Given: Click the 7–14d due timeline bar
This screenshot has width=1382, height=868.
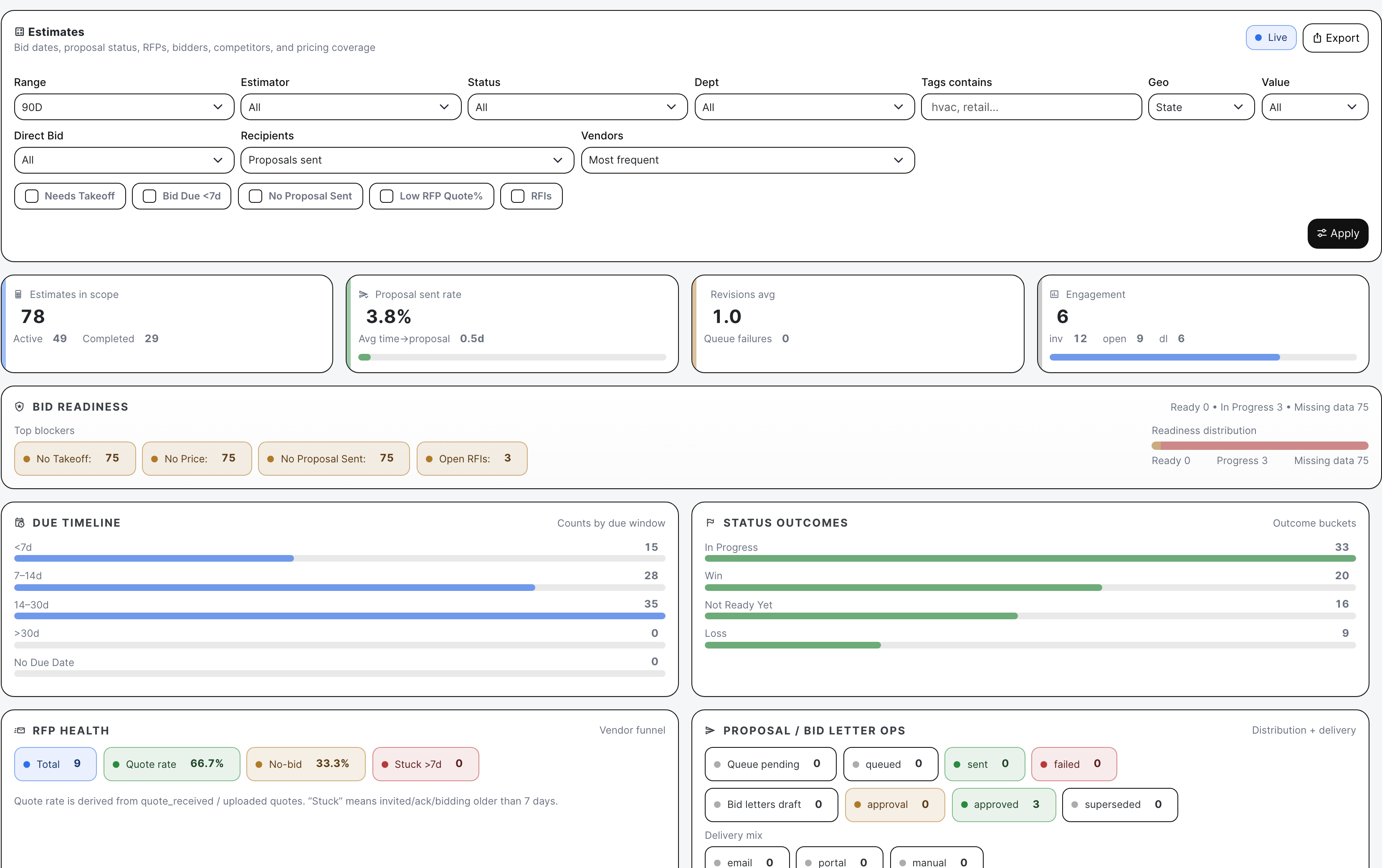Looking at the screenshot, I should (x=340, y=588).
